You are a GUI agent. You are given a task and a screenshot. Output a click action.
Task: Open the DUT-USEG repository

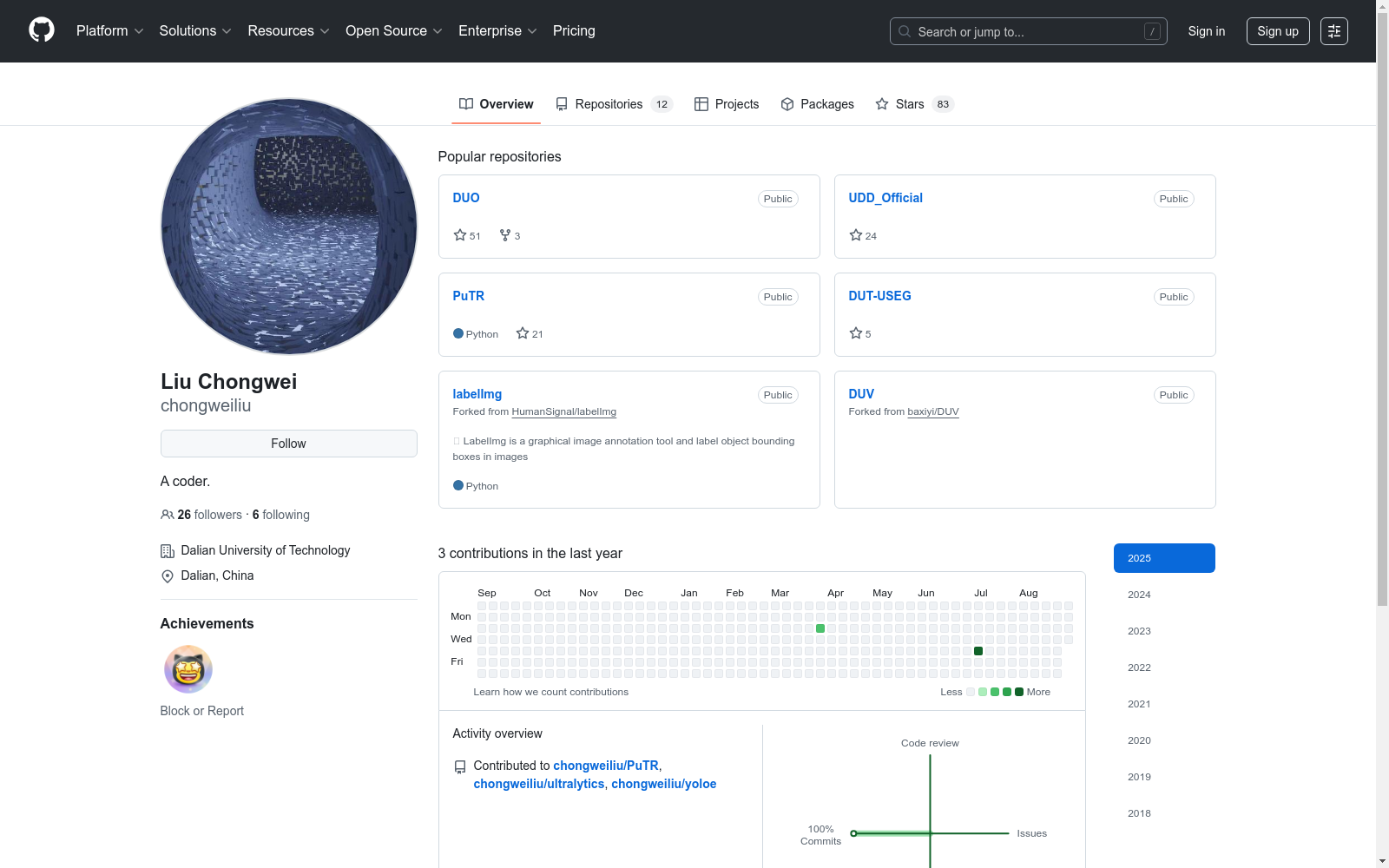880,296
